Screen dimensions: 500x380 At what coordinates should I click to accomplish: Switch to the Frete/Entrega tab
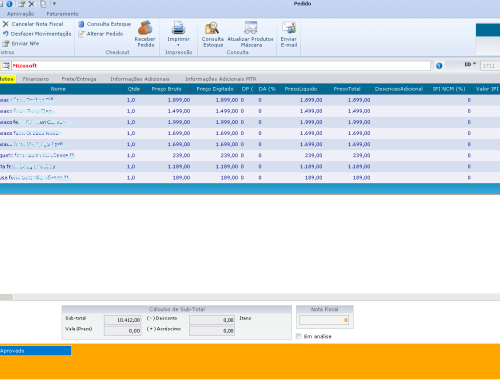79,79
